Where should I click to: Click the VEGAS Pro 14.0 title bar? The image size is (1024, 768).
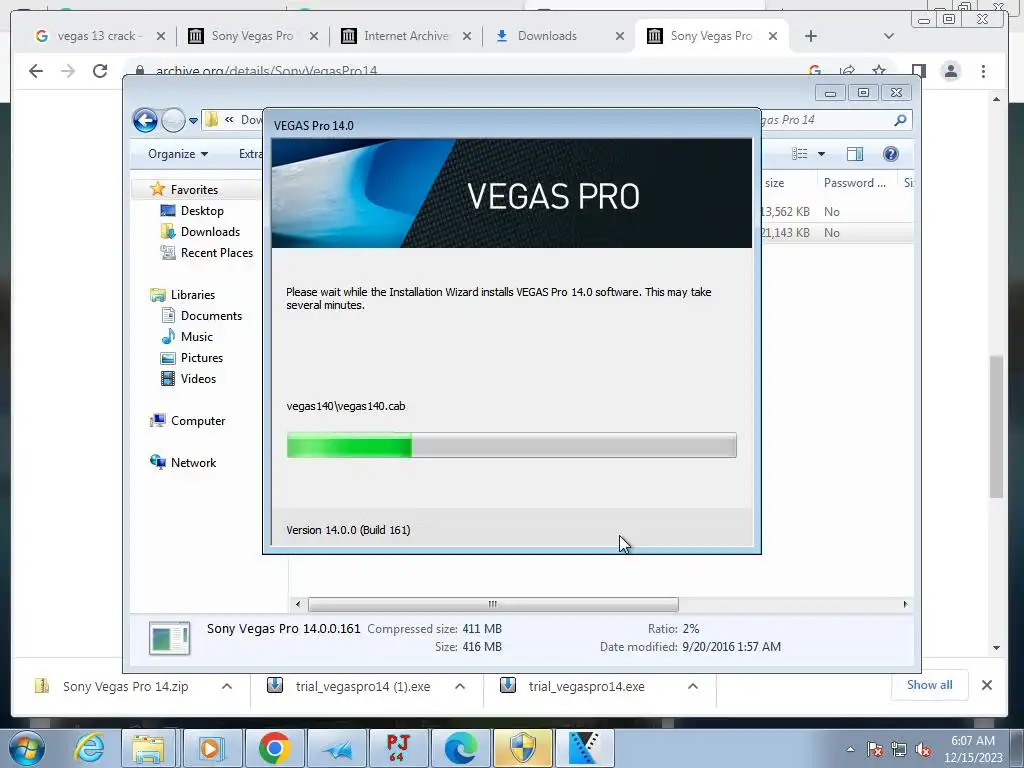tap(511, 125)
